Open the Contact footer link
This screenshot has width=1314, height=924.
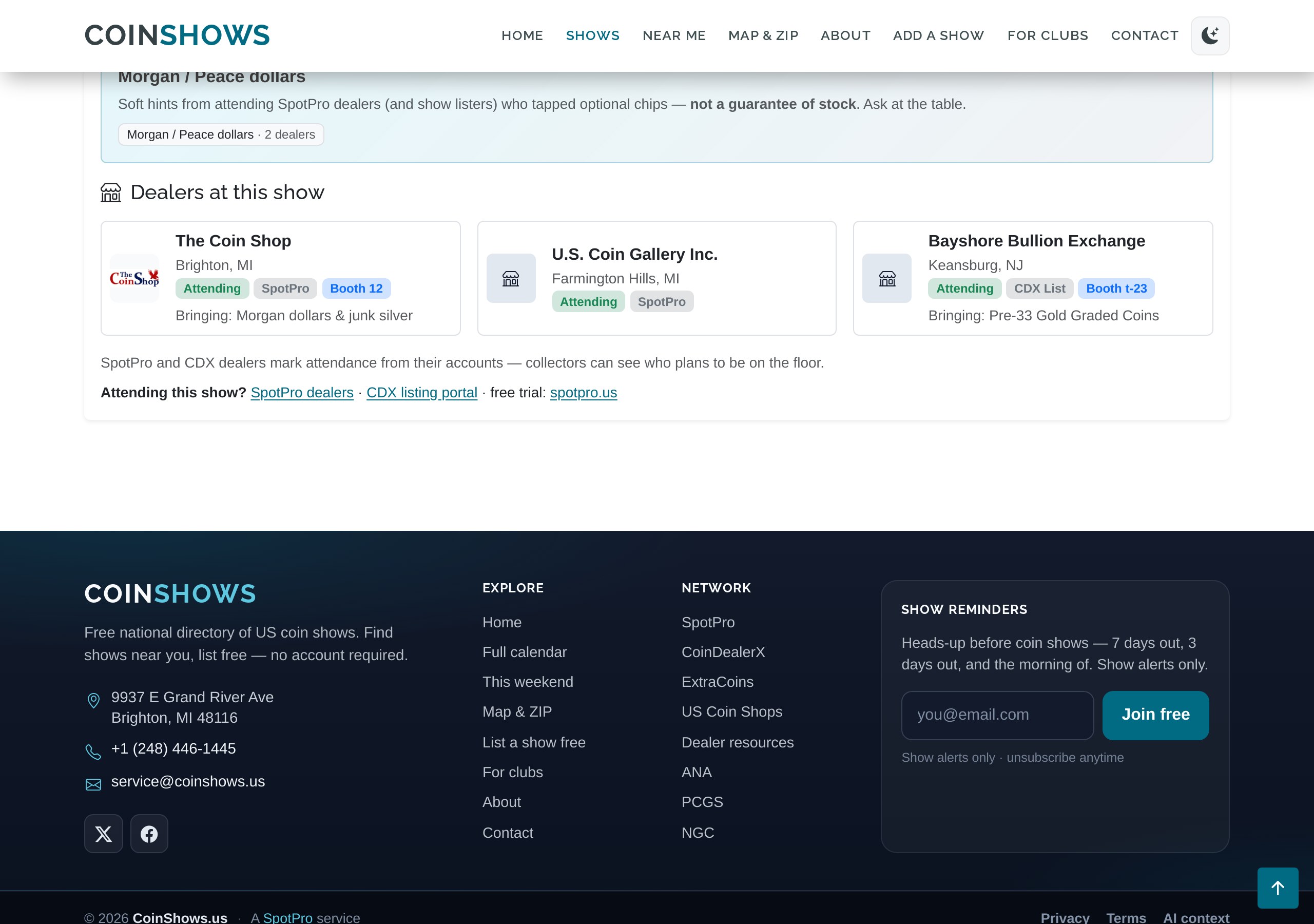click(508, 833)
